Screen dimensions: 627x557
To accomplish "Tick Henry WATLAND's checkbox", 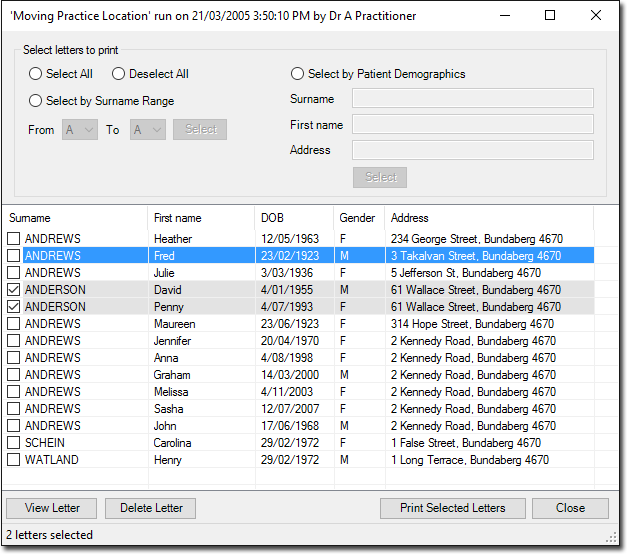I will click(14, 460).
